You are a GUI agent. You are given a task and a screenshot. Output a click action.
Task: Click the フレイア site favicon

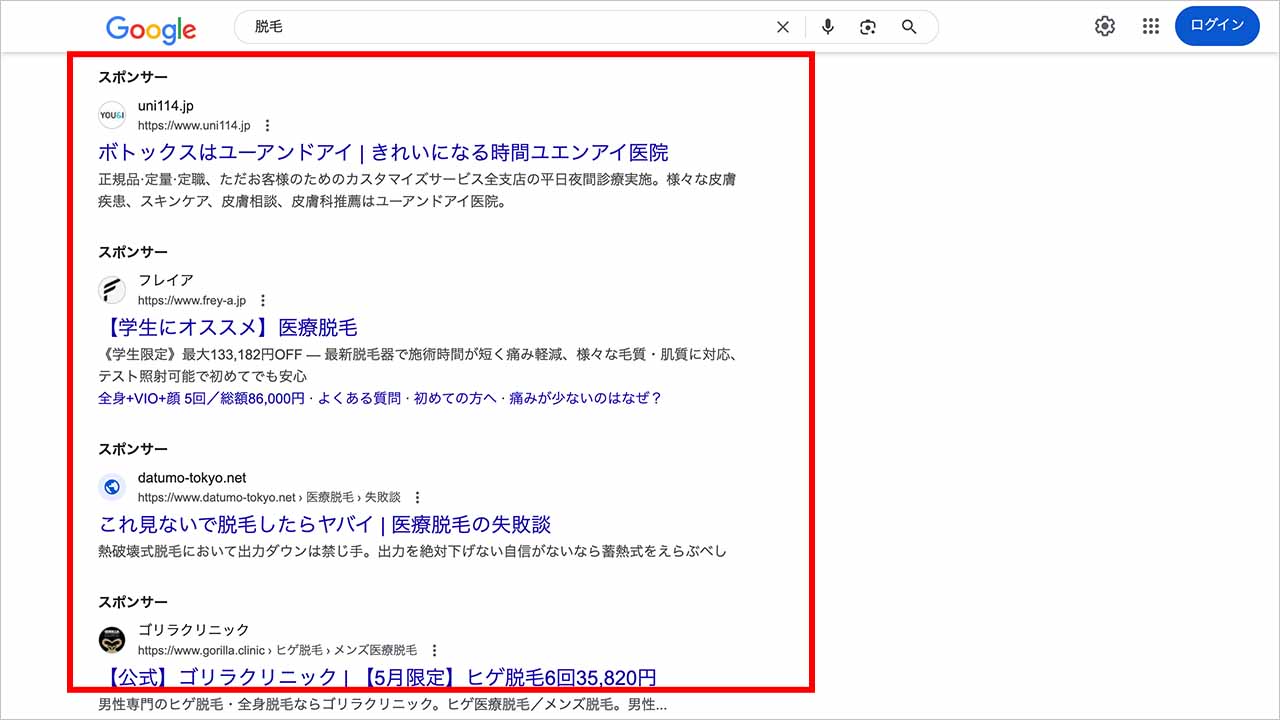(x=112, y=290)
